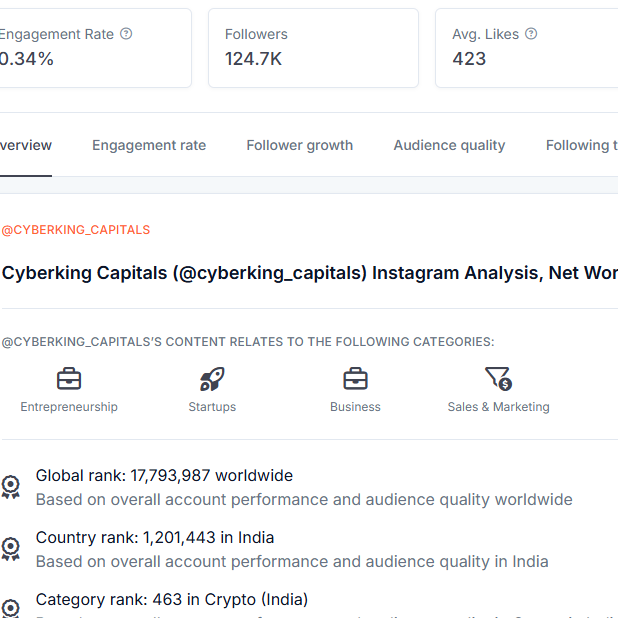Viewport: 618px width, 618px height.
Task: Click the 124.7K followers value
Action: 253,59
